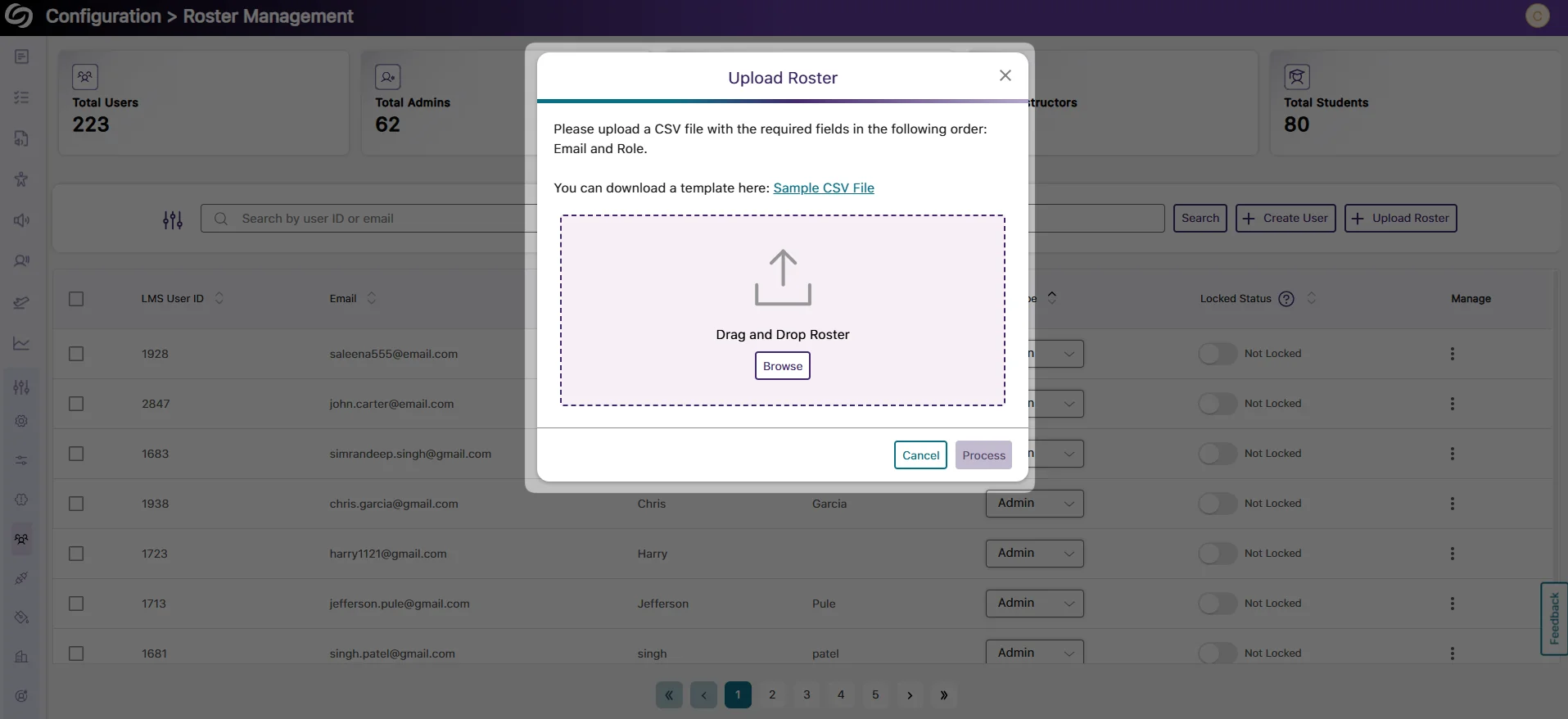This screenshot has height=719, width=1568.
Task: Jump to the last page of results
Action: pyautogui.click(x=943, y=695)
